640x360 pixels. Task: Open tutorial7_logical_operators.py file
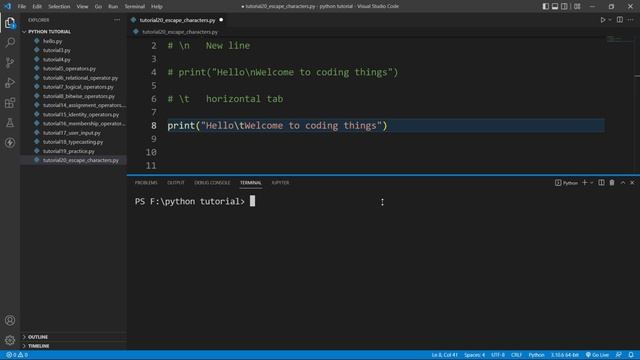pyautogui.click(x=78, y=87)
